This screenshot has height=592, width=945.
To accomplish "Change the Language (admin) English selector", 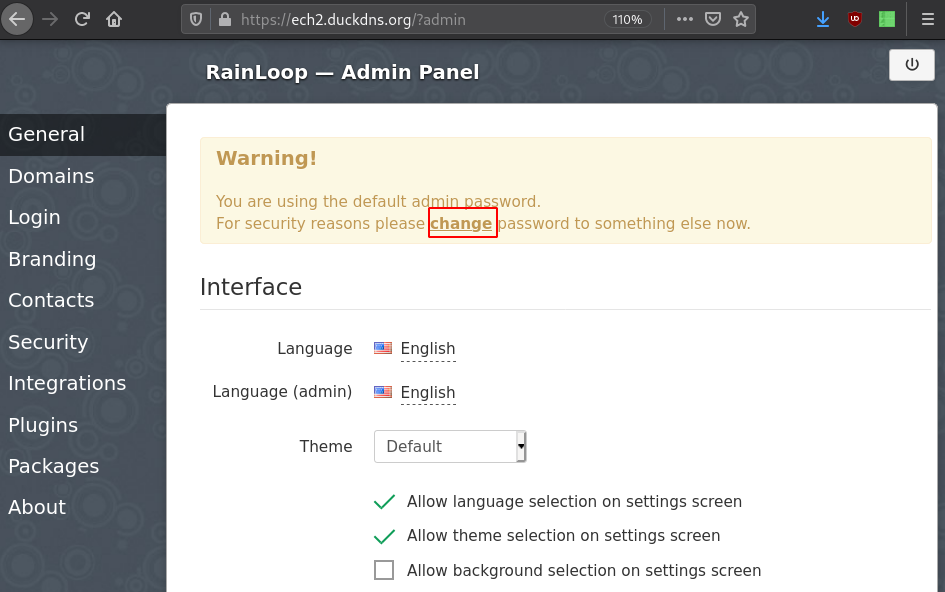I will click(428, 392).
